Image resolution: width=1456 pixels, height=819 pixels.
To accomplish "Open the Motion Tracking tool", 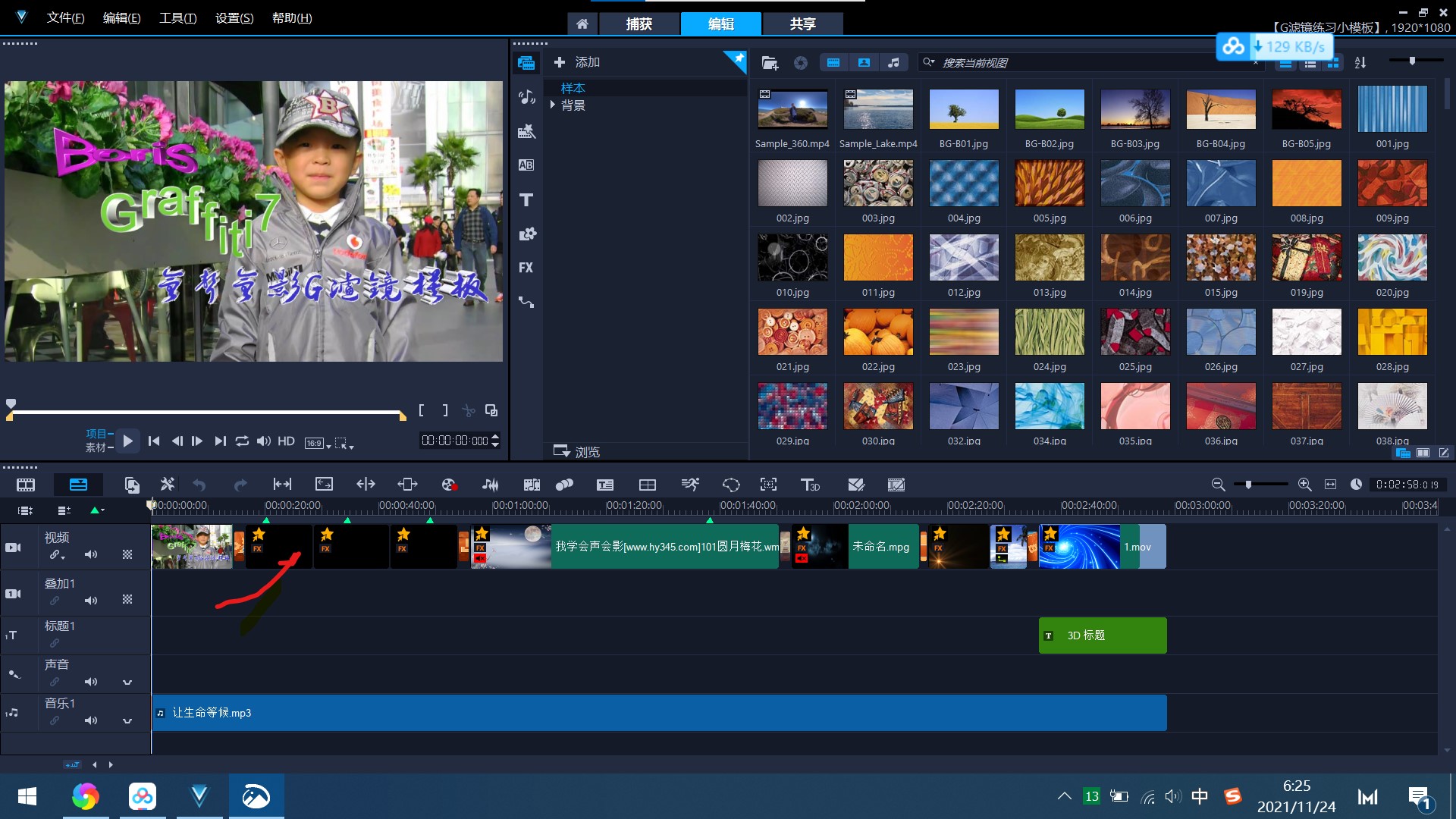I will 564,485.
